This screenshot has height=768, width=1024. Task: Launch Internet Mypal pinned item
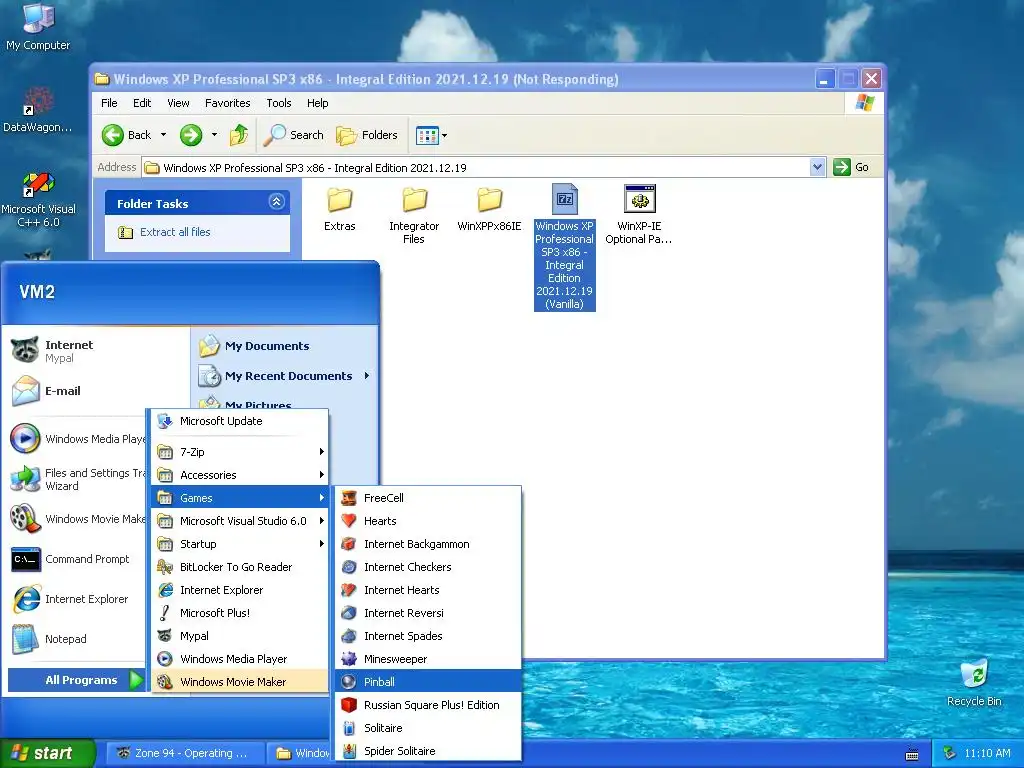(x=97, y=351)
